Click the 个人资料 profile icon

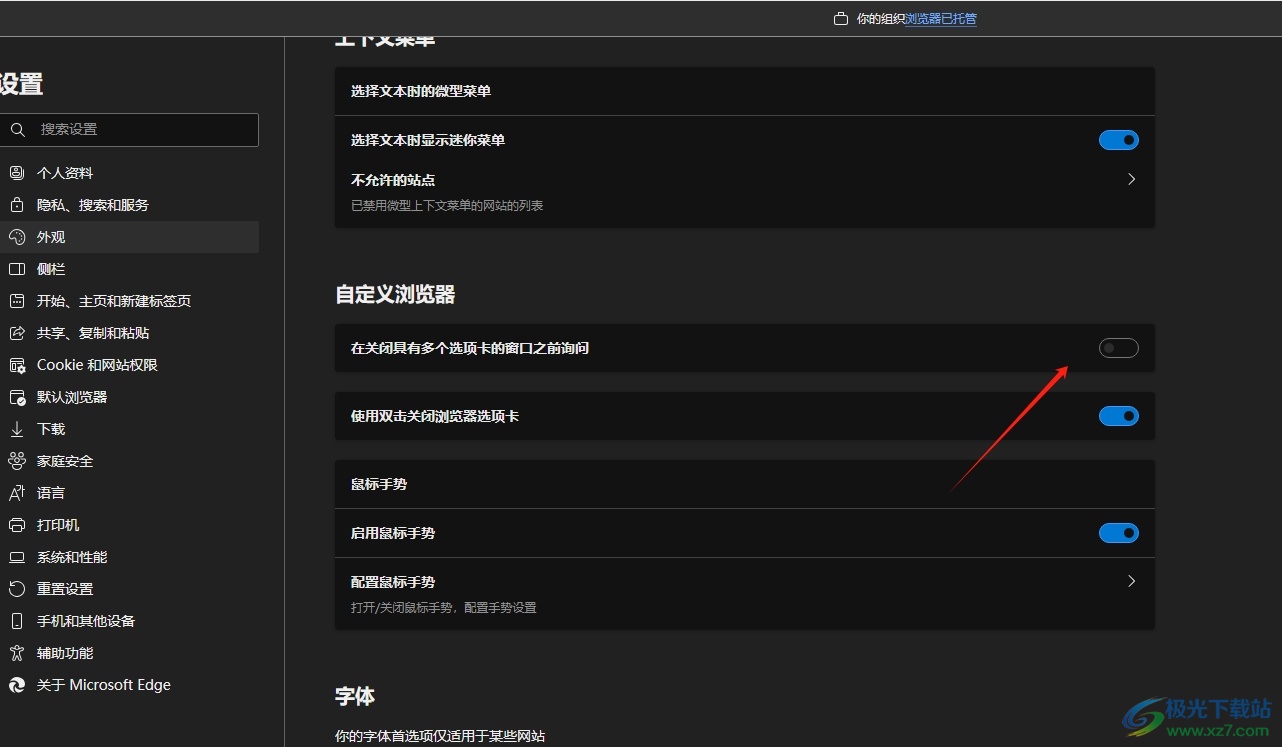[17, 173]
